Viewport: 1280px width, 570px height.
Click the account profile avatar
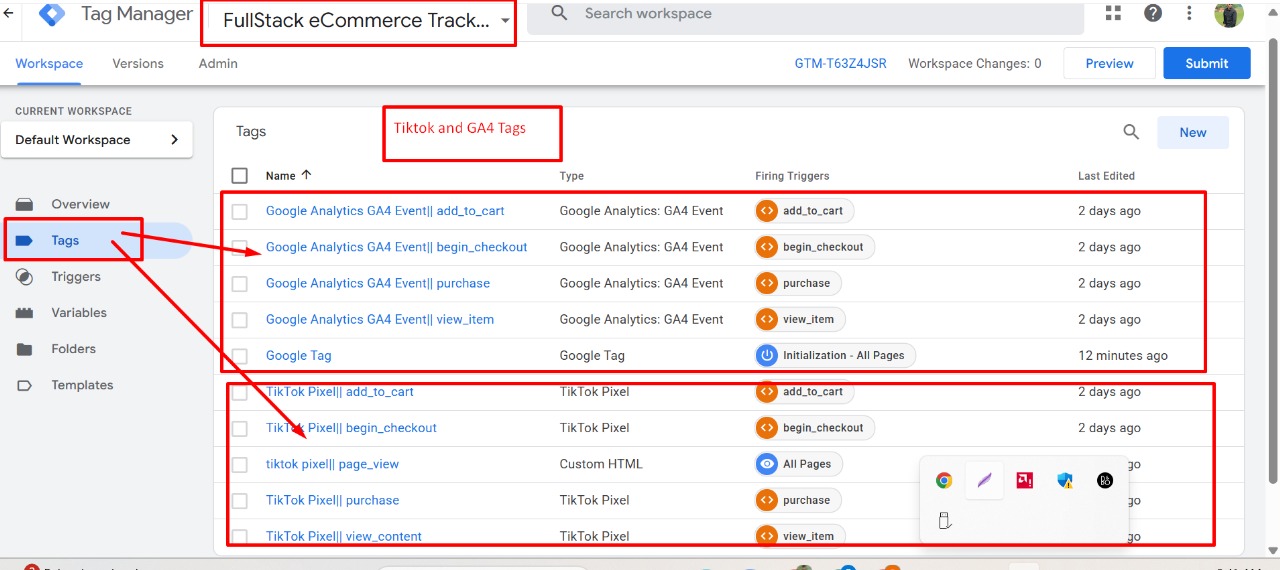point(1229,13)
